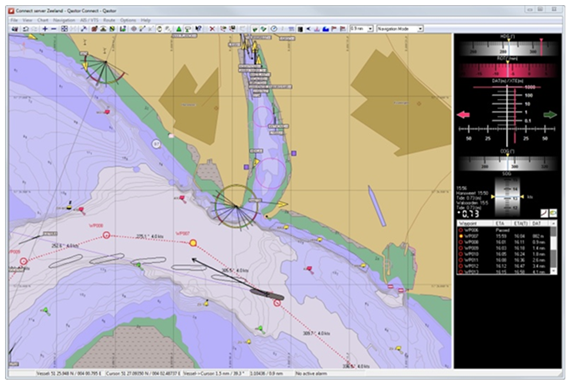Open the Help menu

(146, 20)
